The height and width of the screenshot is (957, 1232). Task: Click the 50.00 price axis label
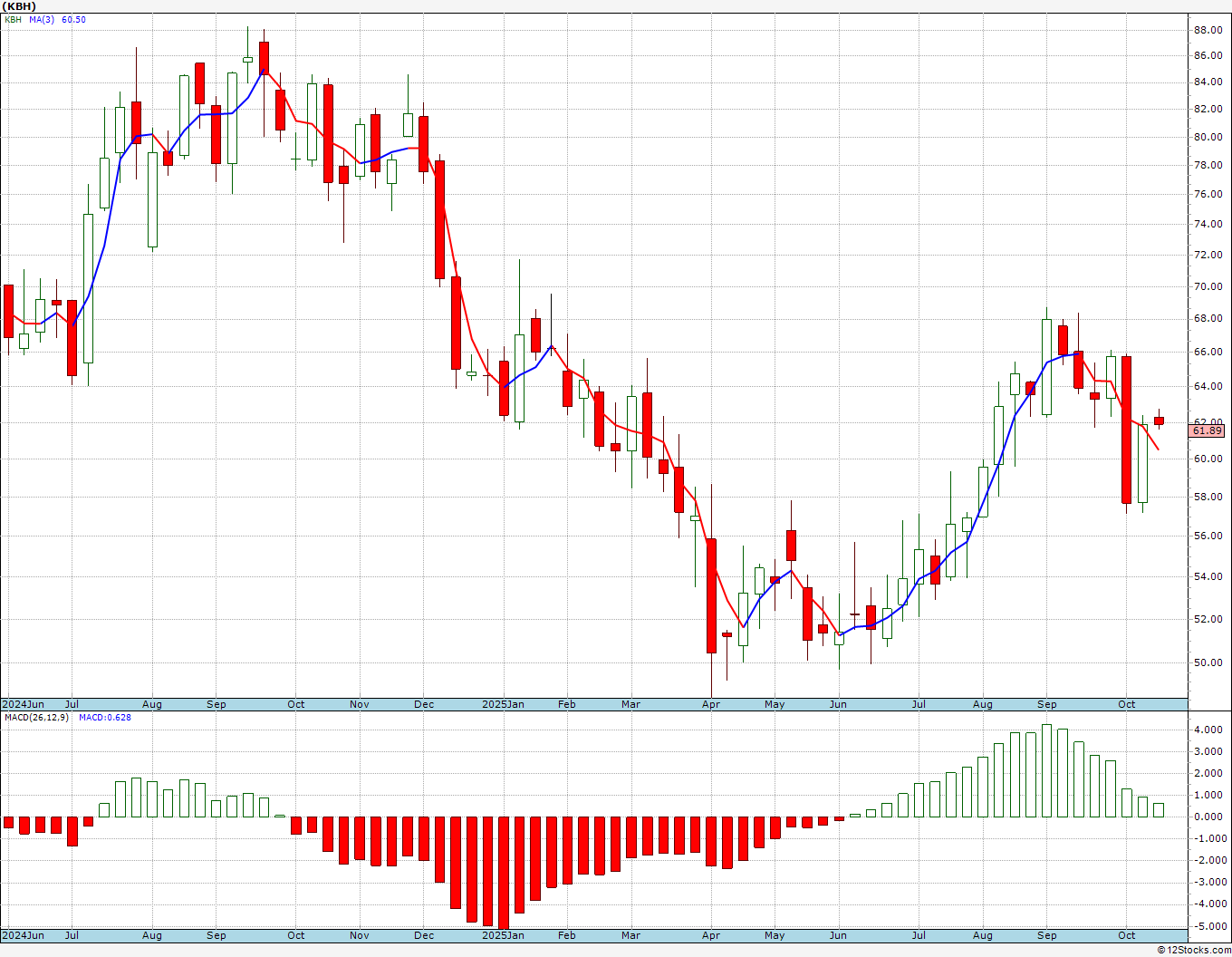pyautogui.click(x=1208, y=662)
